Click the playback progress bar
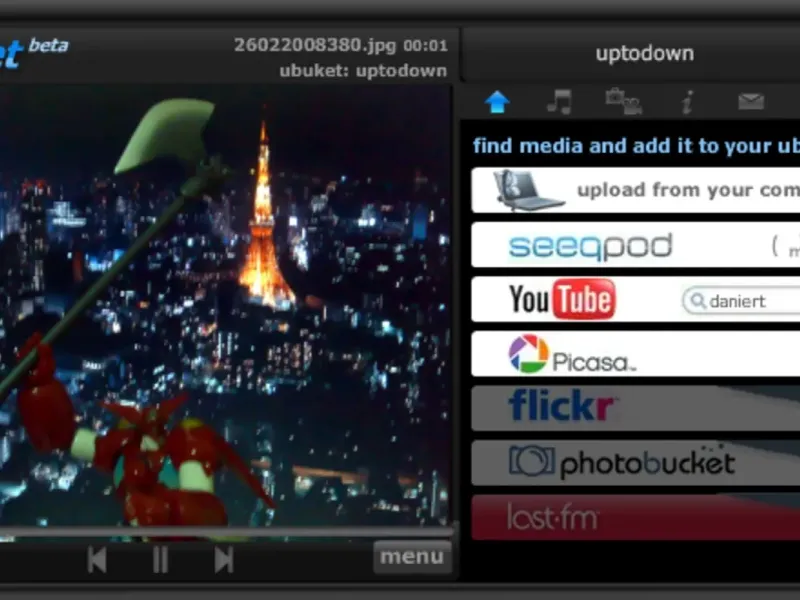The image size is (800, 600). tap(226, 533)
